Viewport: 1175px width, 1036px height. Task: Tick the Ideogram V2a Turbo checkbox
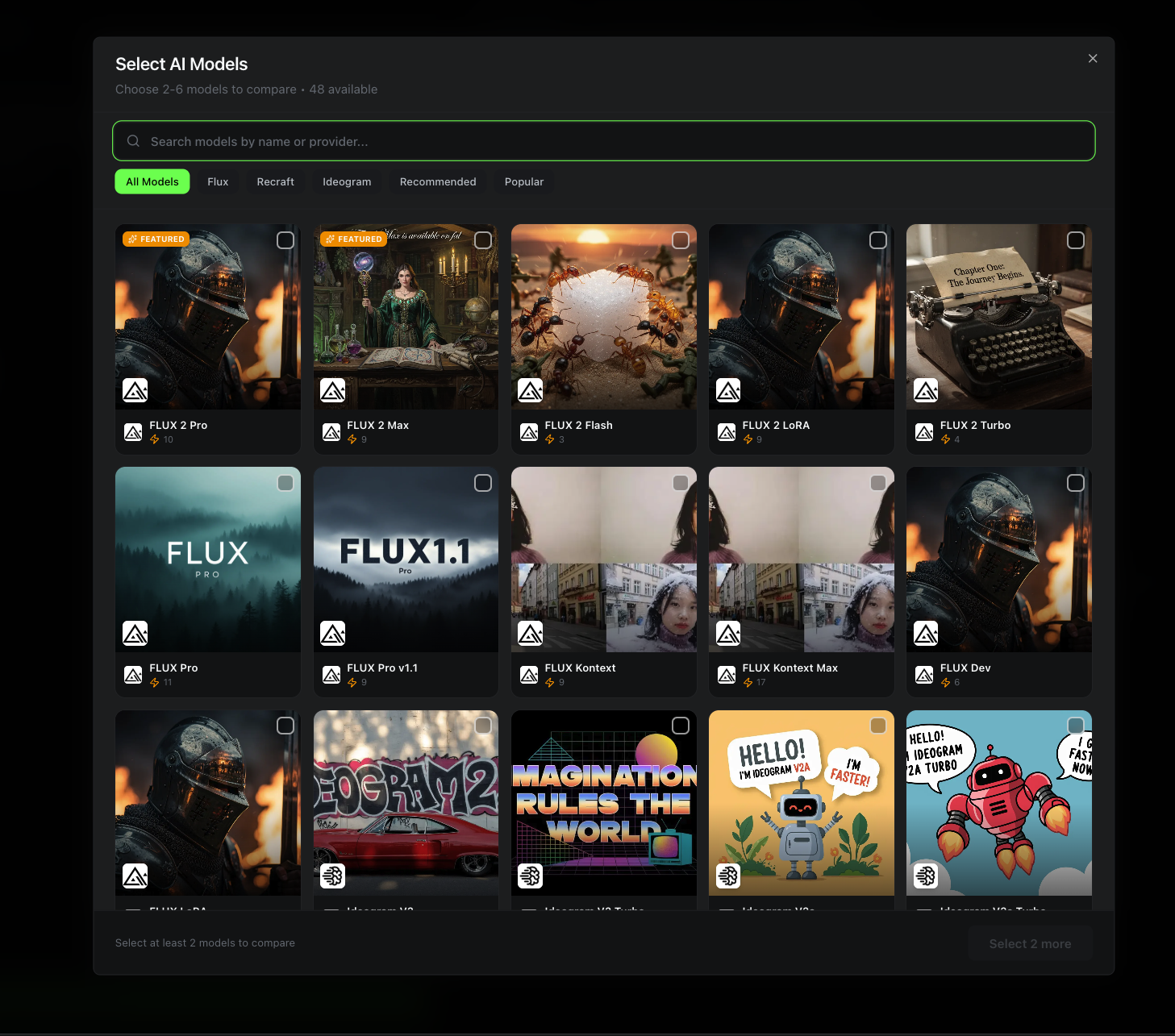1076,726
